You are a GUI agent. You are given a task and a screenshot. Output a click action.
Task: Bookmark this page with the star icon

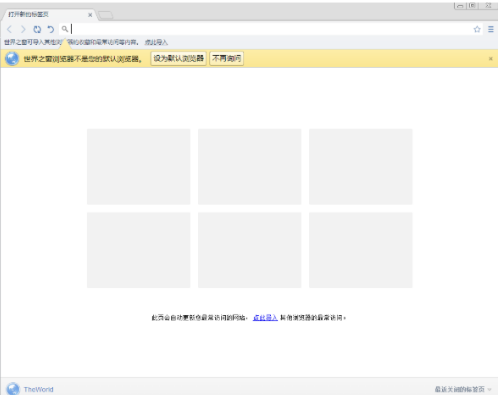pos(477,29)
